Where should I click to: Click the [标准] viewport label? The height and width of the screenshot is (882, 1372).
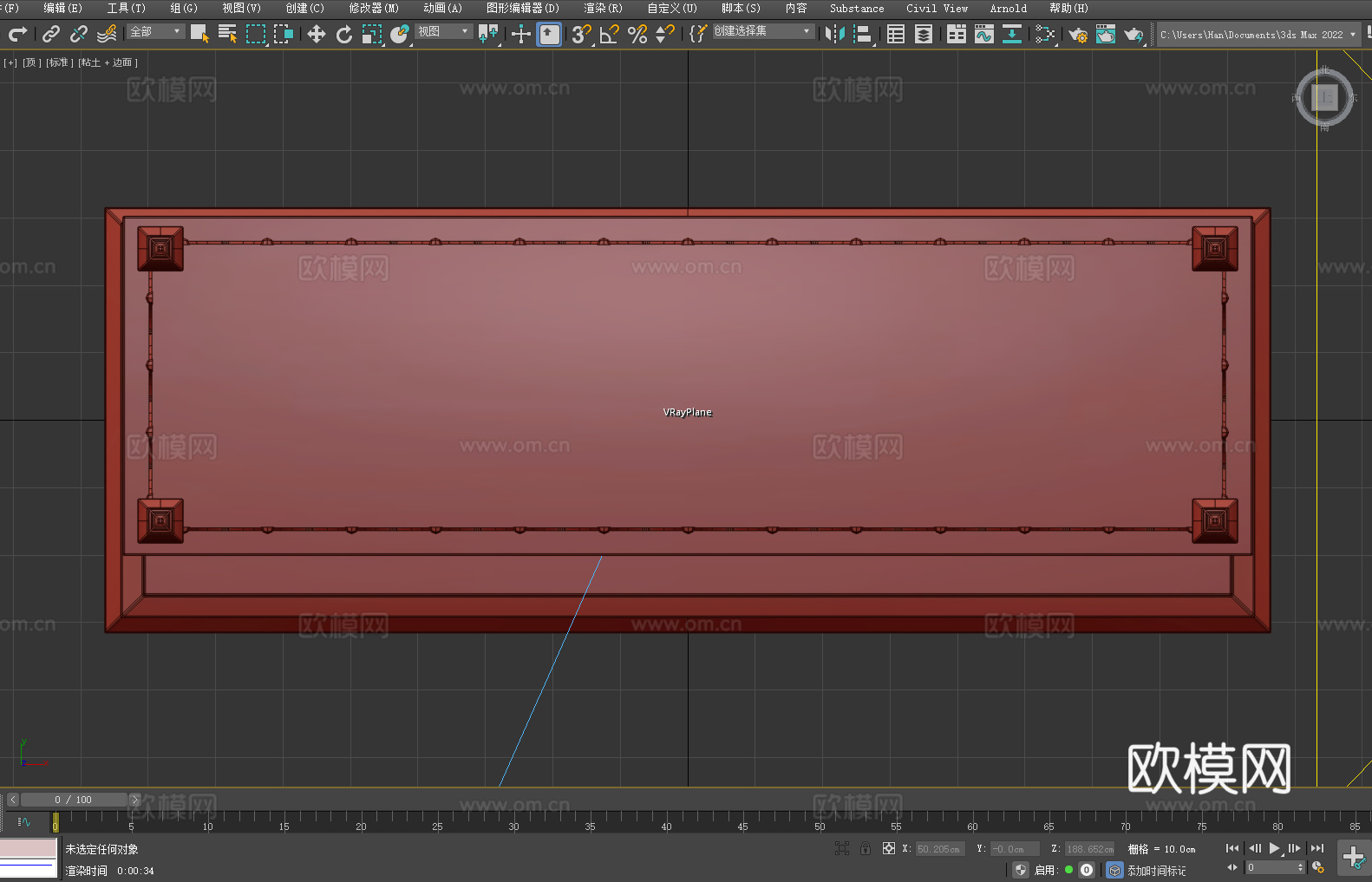(x=59, y=62)
